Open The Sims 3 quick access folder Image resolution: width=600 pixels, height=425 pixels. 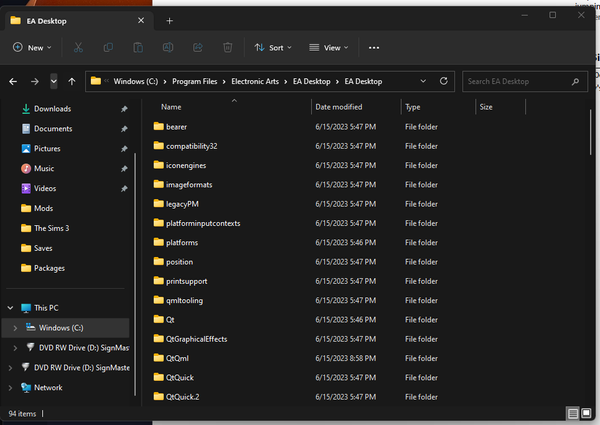click(52, 228)
